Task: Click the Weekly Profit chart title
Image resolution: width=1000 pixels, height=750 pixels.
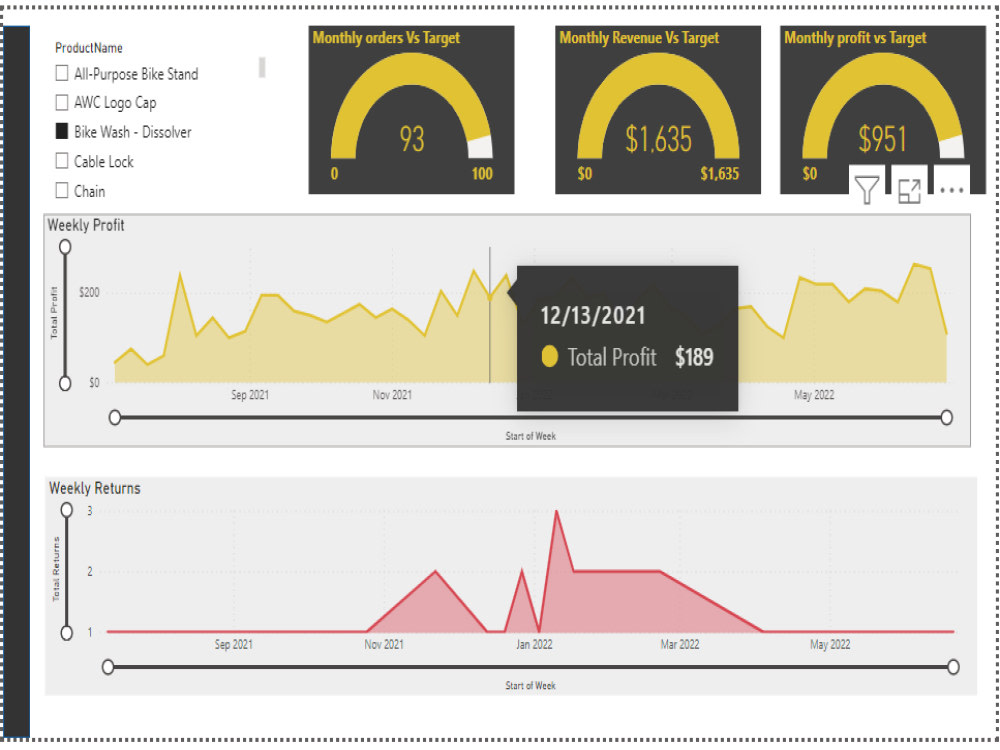Action: point(87,225)
